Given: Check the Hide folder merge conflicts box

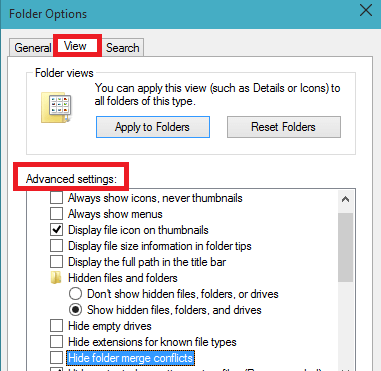Looking at the screenshot, I should coord(56,358).
